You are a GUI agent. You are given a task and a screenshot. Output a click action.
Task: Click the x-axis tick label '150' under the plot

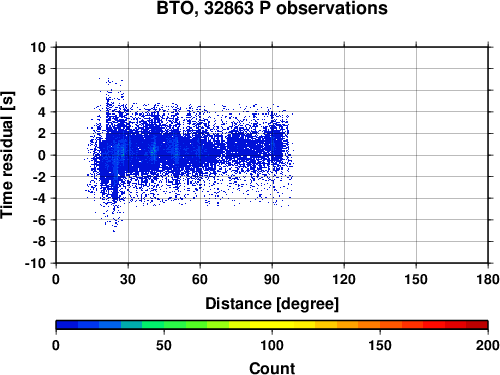pos(416,279)
